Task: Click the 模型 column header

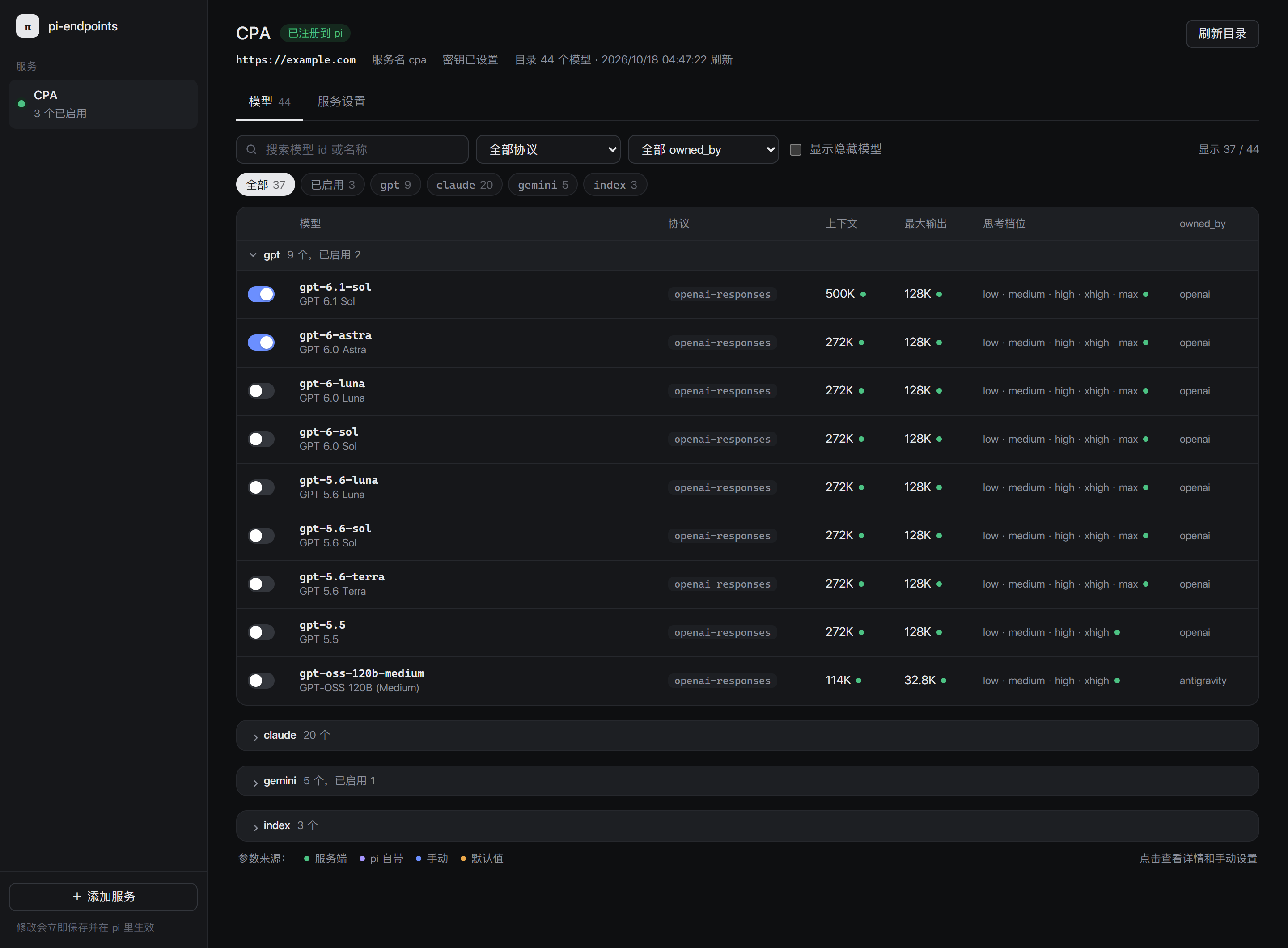Action: pos(310,224)
